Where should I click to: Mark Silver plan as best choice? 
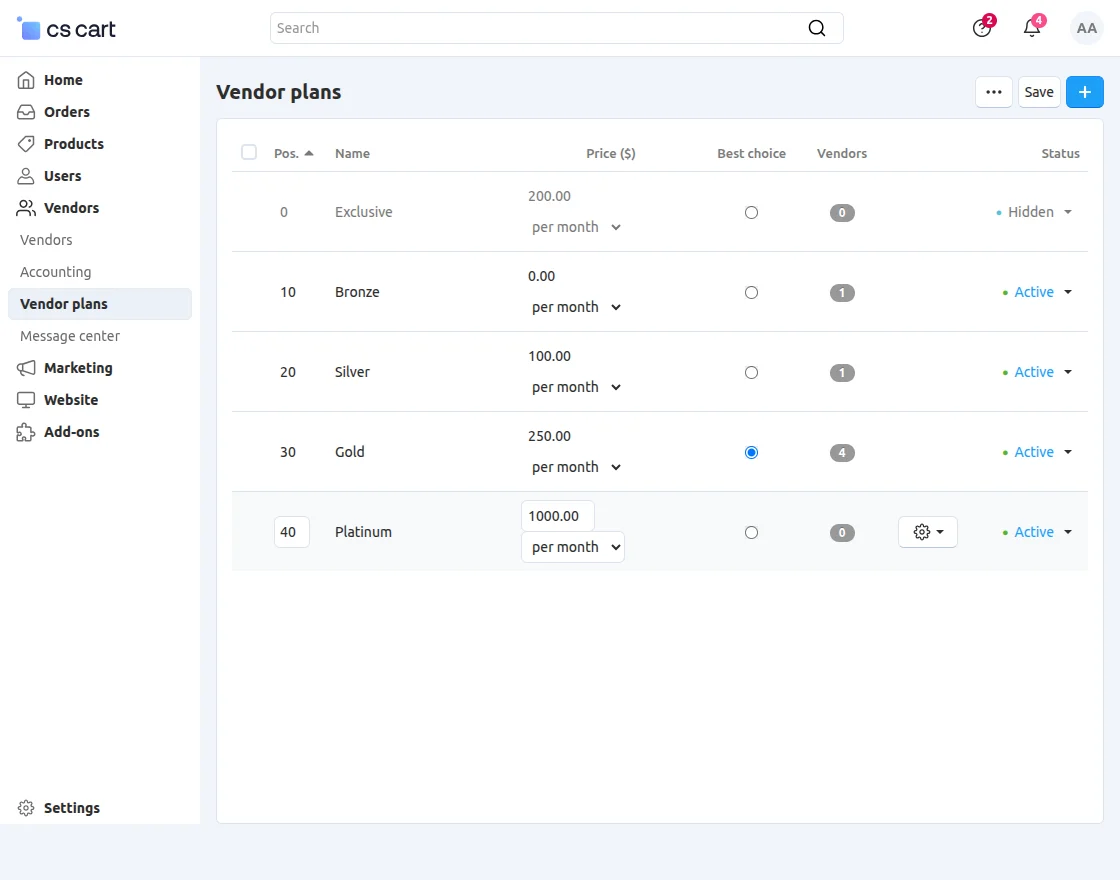click(x=751, y=372)
